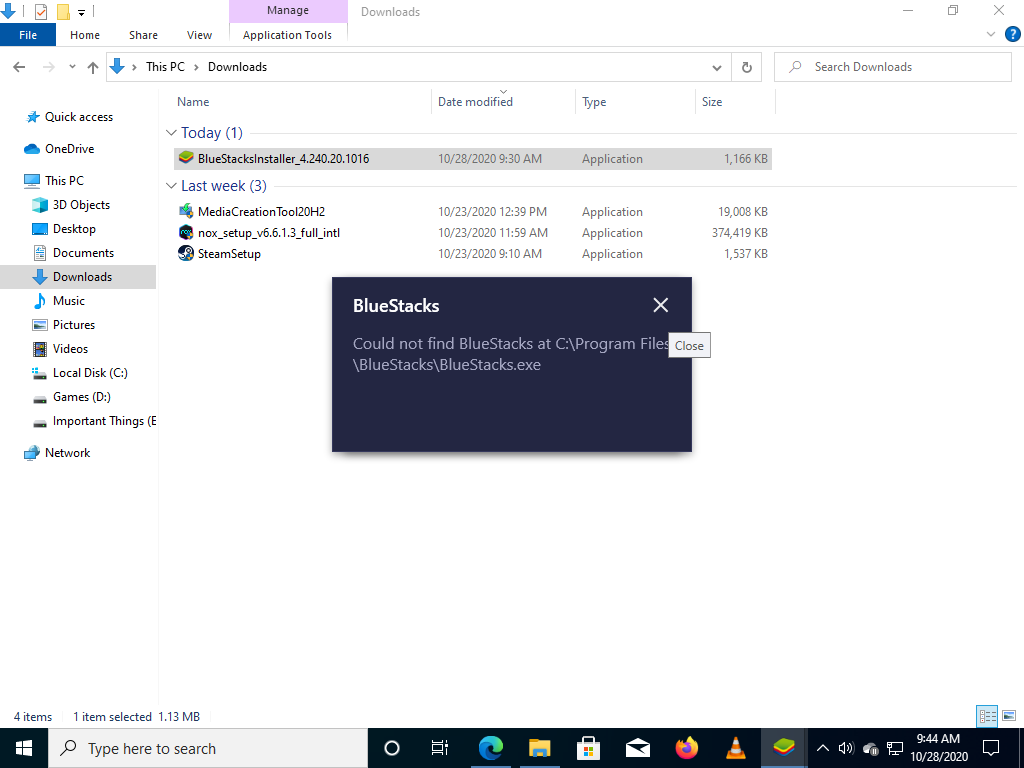Image resolution: width=1024 pixels, height=768 pixels.
Task: Open Task View on the taskbar
Action: (x=440, y=748)
